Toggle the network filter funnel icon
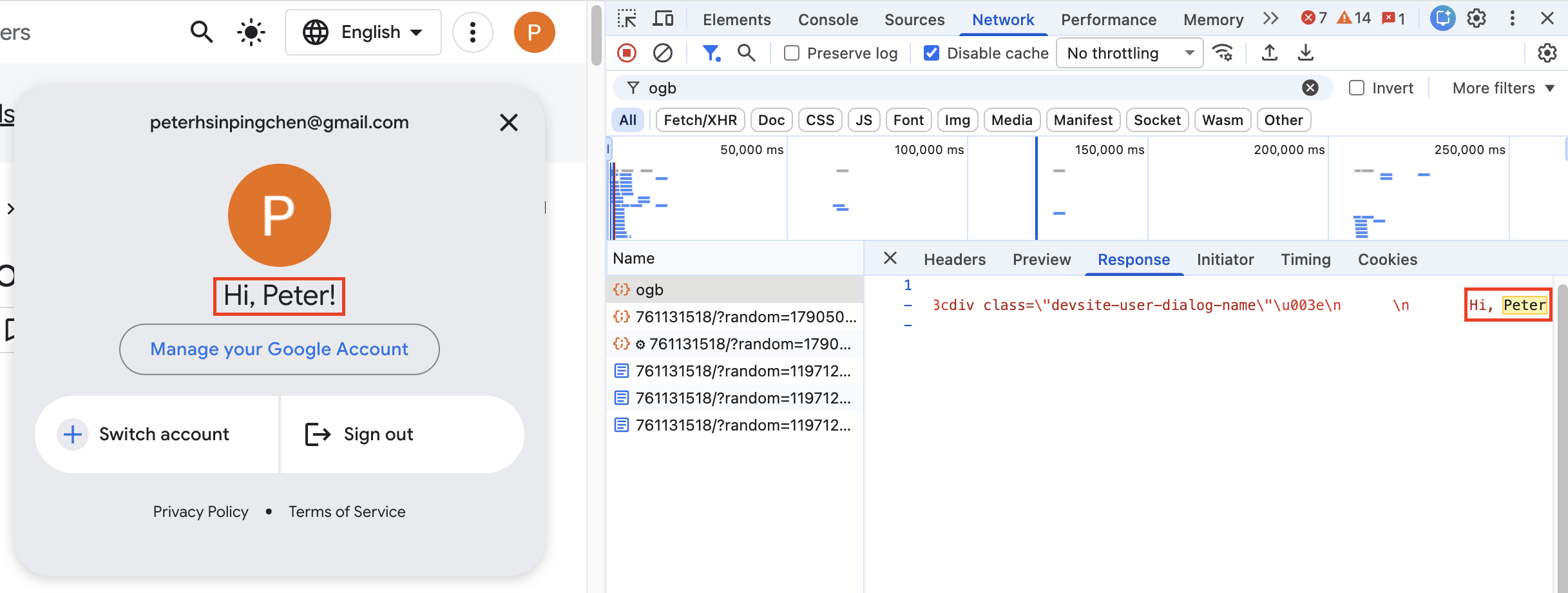Image resolution: width=1568 pixels, height=593 pixels. pos(711,53)
